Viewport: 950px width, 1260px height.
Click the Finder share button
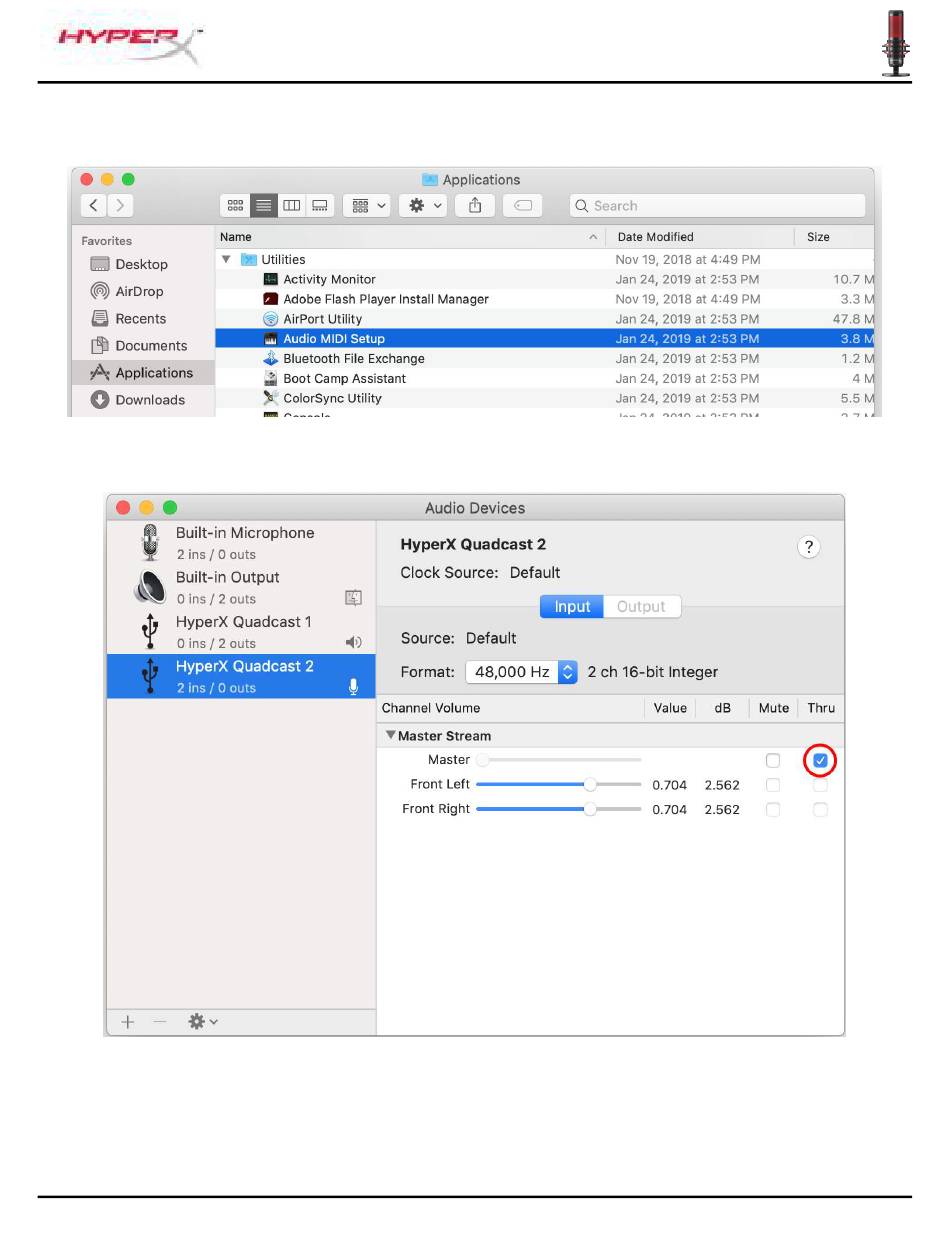coord(475,206)
